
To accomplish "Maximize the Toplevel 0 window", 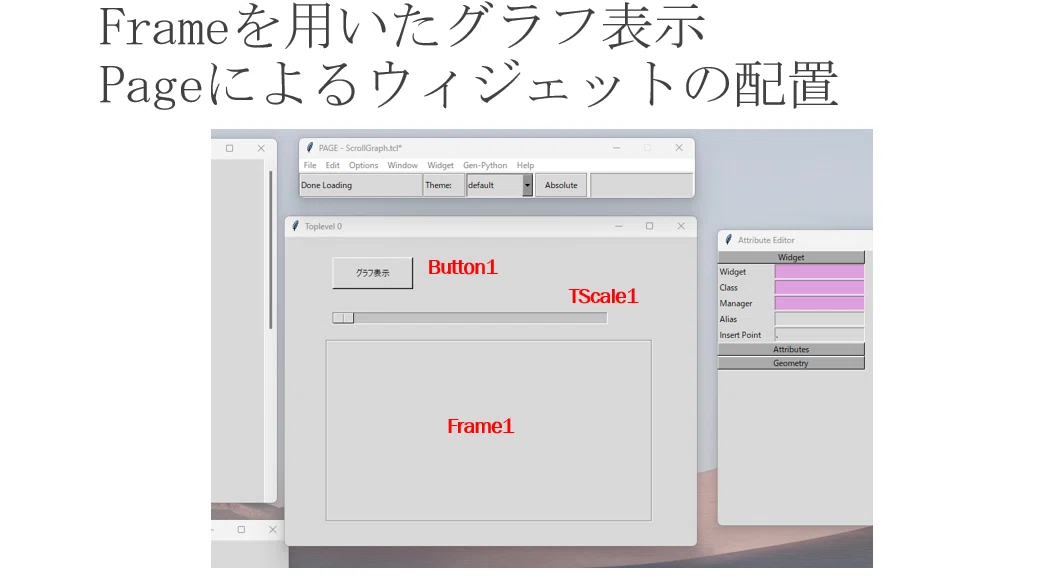I will pyautogui.click(x=650, y=226).
